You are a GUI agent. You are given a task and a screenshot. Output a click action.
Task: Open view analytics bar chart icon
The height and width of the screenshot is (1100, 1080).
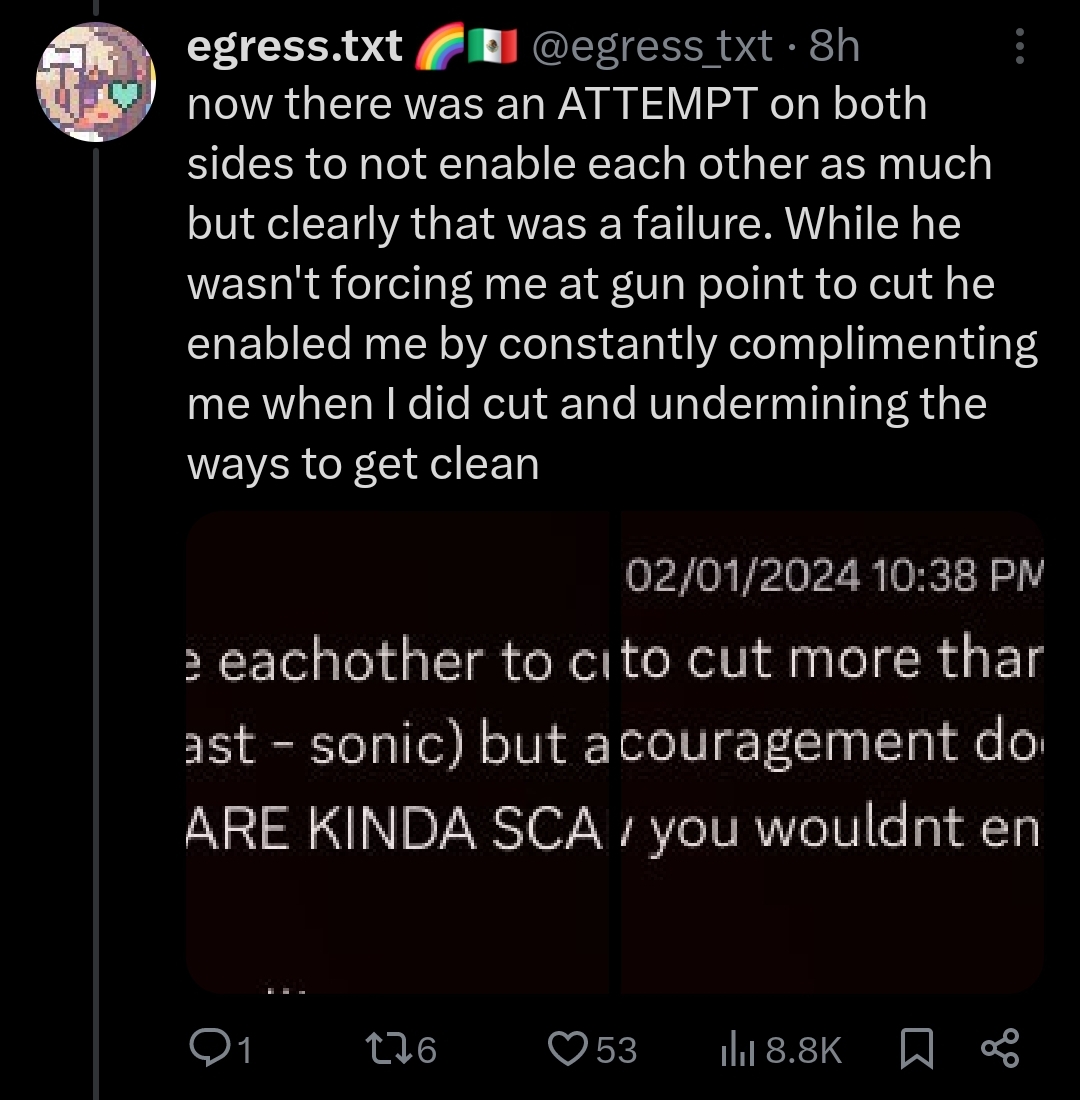[736, 1048]
